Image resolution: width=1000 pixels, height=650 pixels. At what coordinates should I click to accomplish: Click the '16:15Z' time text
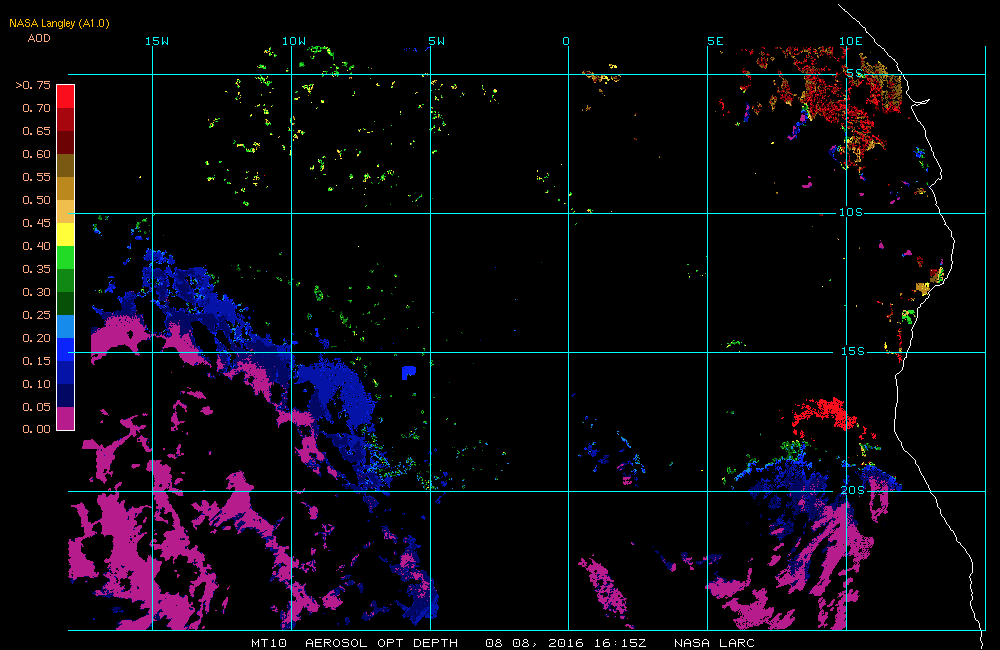tap(619, 643)
